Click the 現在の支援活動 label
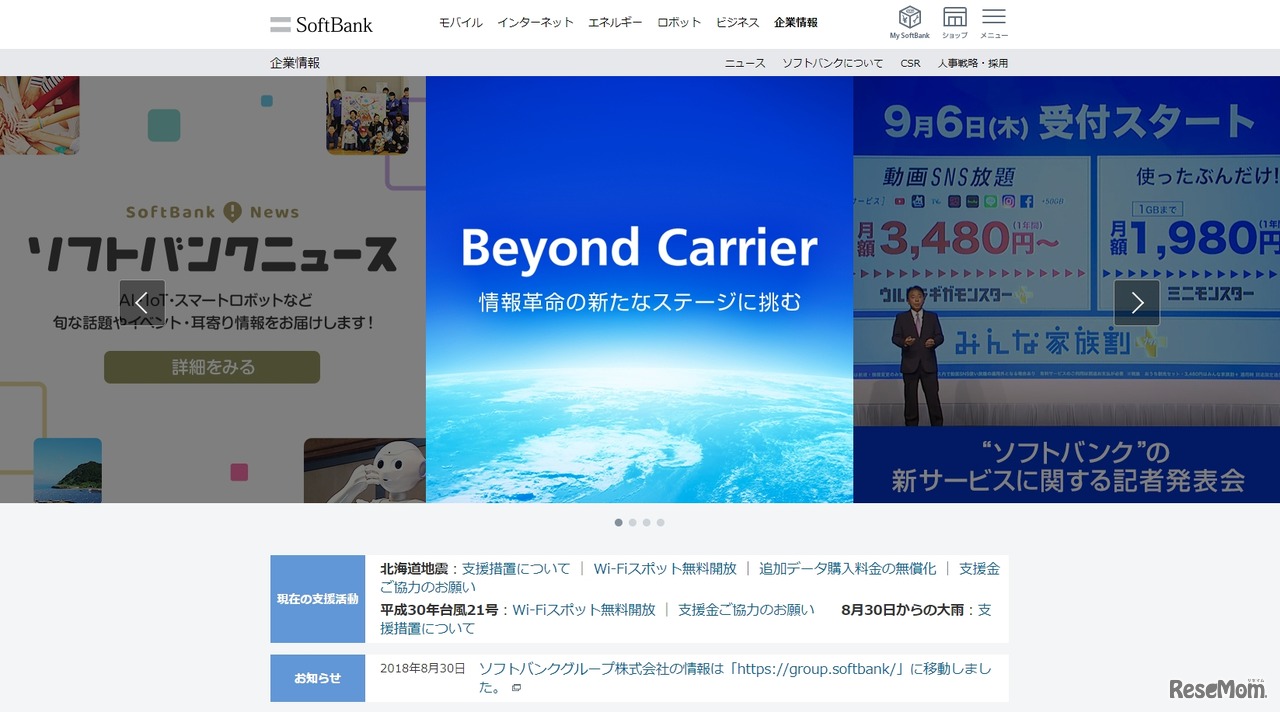This screenshot has height=712, width=1280. tap(317, 599)
